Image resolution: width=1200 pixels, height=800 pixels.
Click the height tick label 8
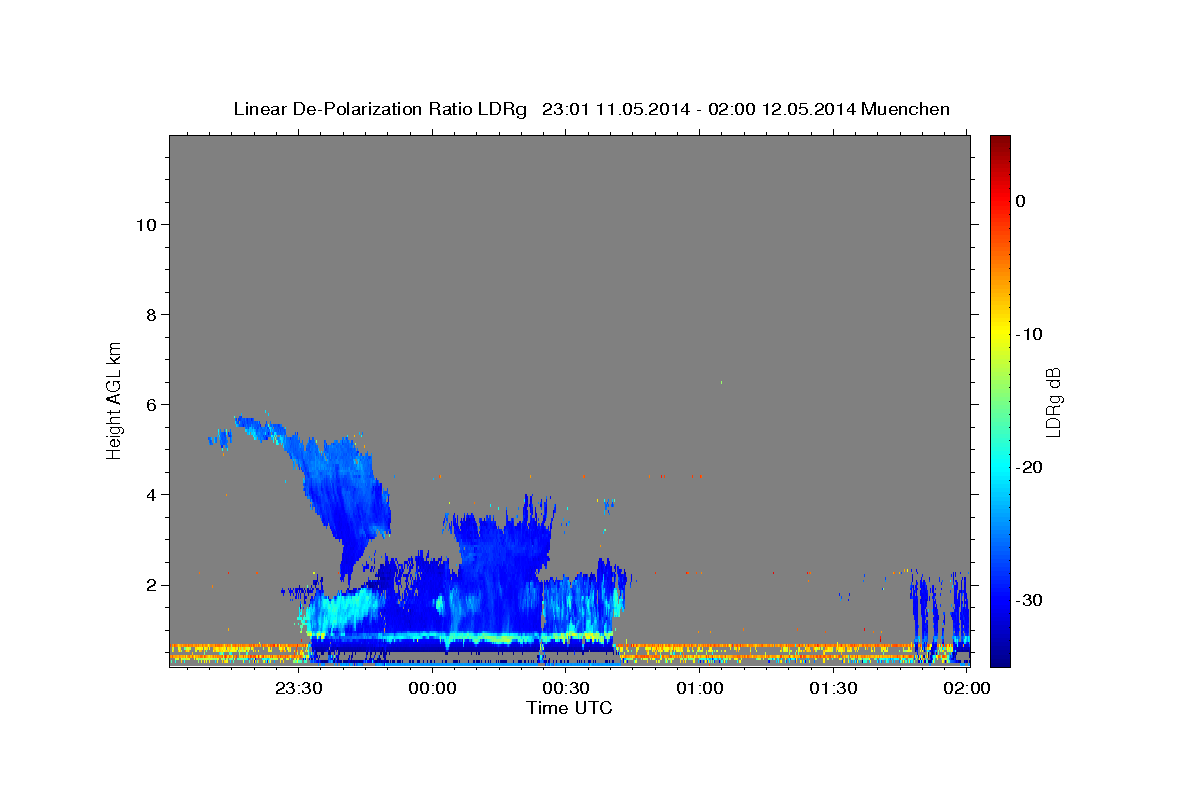tap(150, 315)
